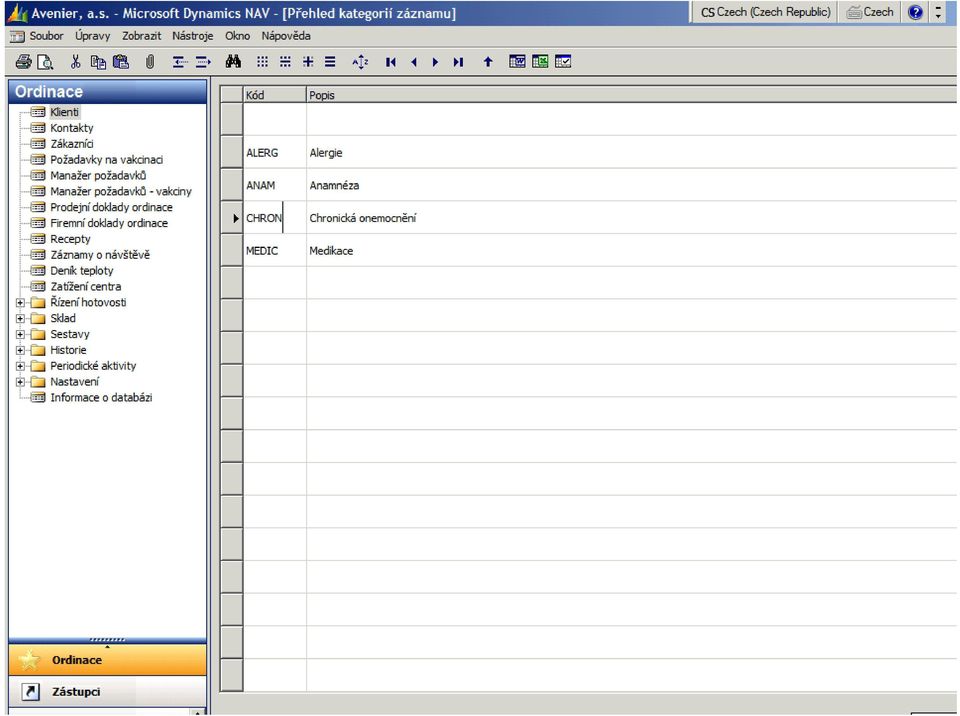
Task: Open the Nástroje menu
Action: click(193, 36)
